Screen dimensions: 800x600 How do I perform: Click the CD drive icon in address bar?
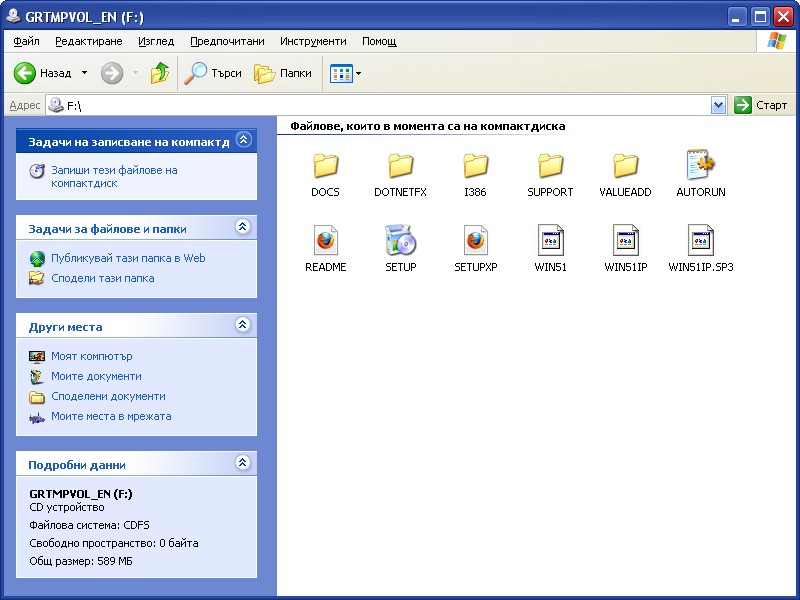55,105
